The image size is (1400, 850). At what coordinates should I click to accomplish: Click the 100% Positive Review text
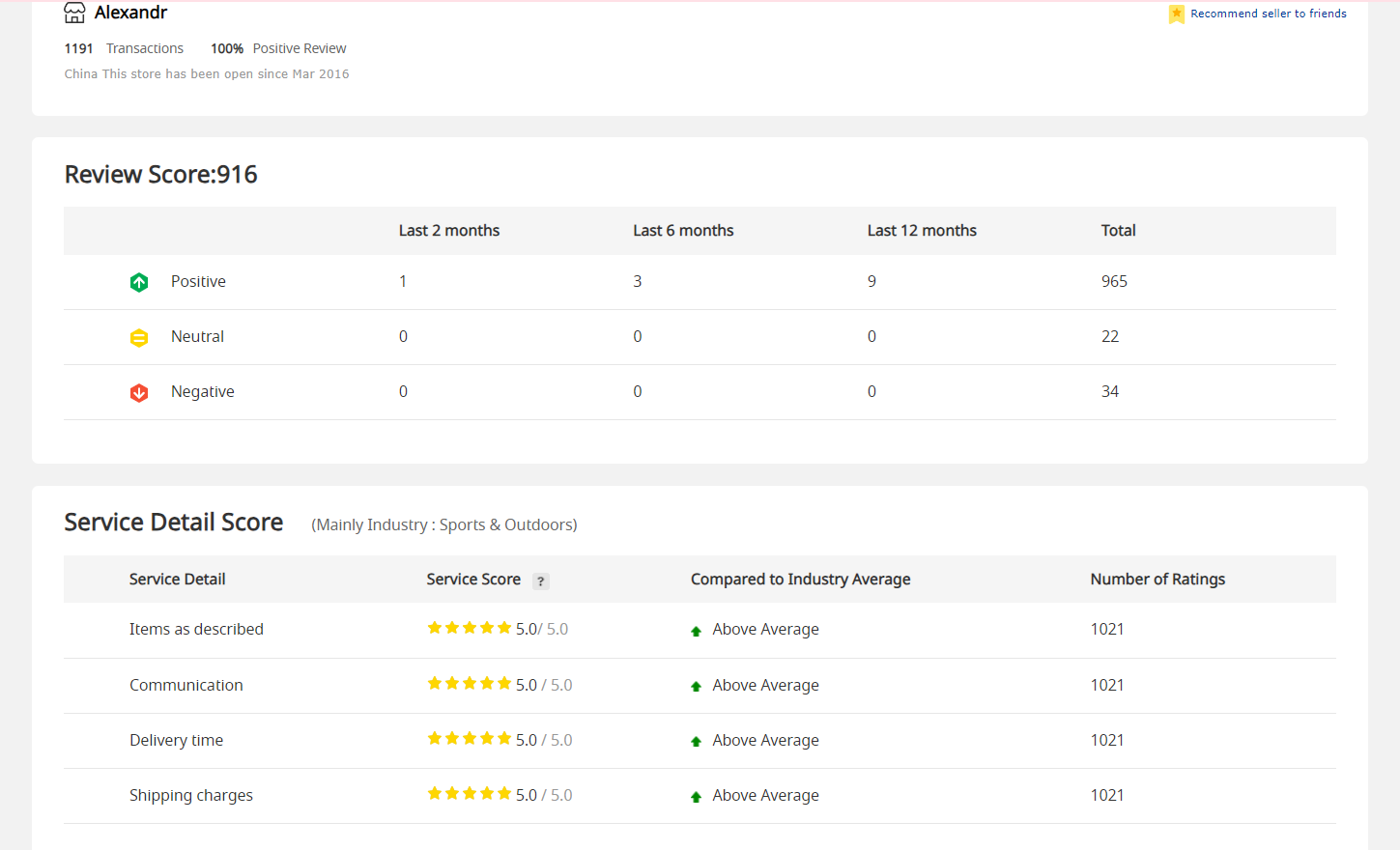[278, 48]
